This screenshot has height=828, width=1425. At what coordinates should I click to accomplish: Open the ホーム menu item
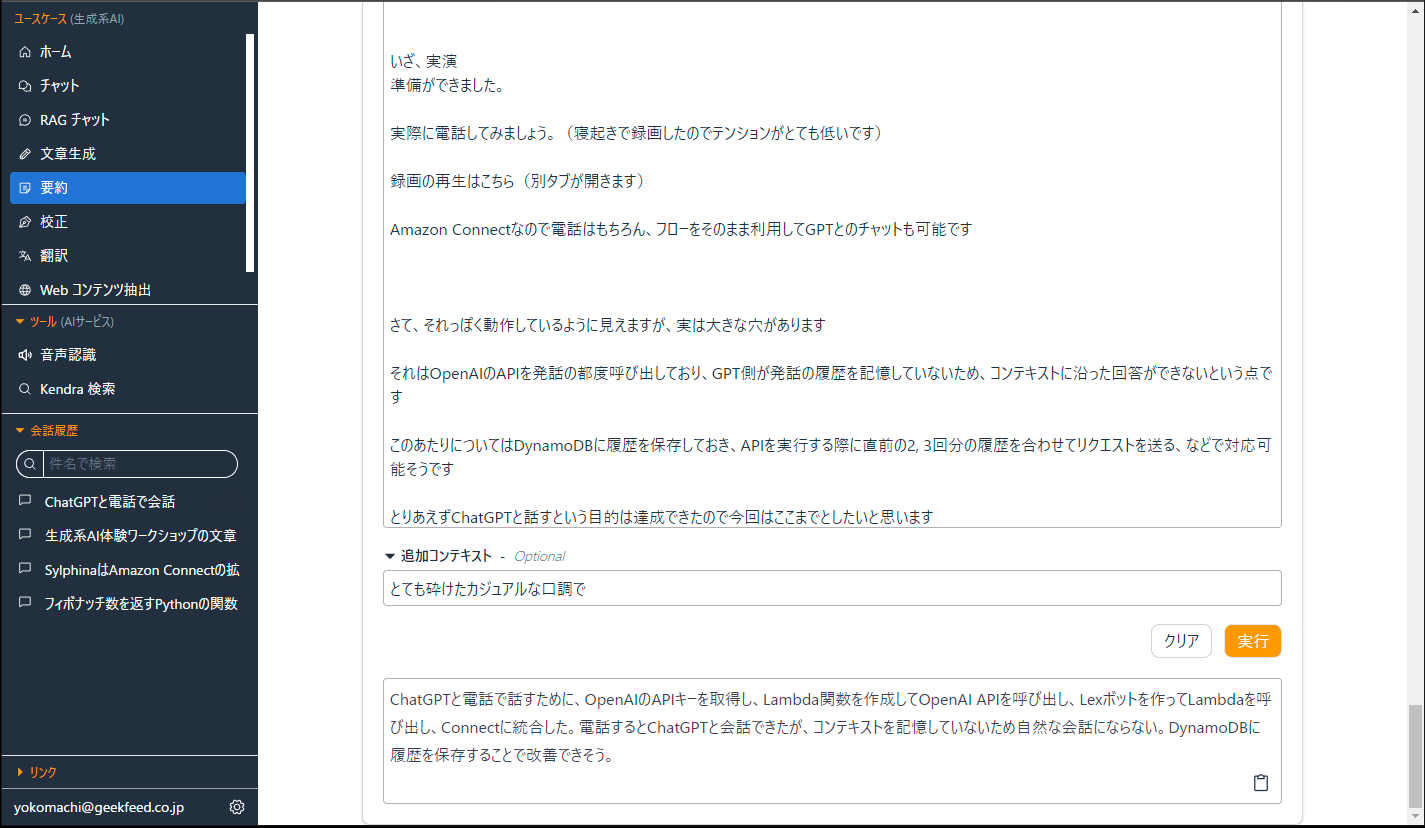128,52
